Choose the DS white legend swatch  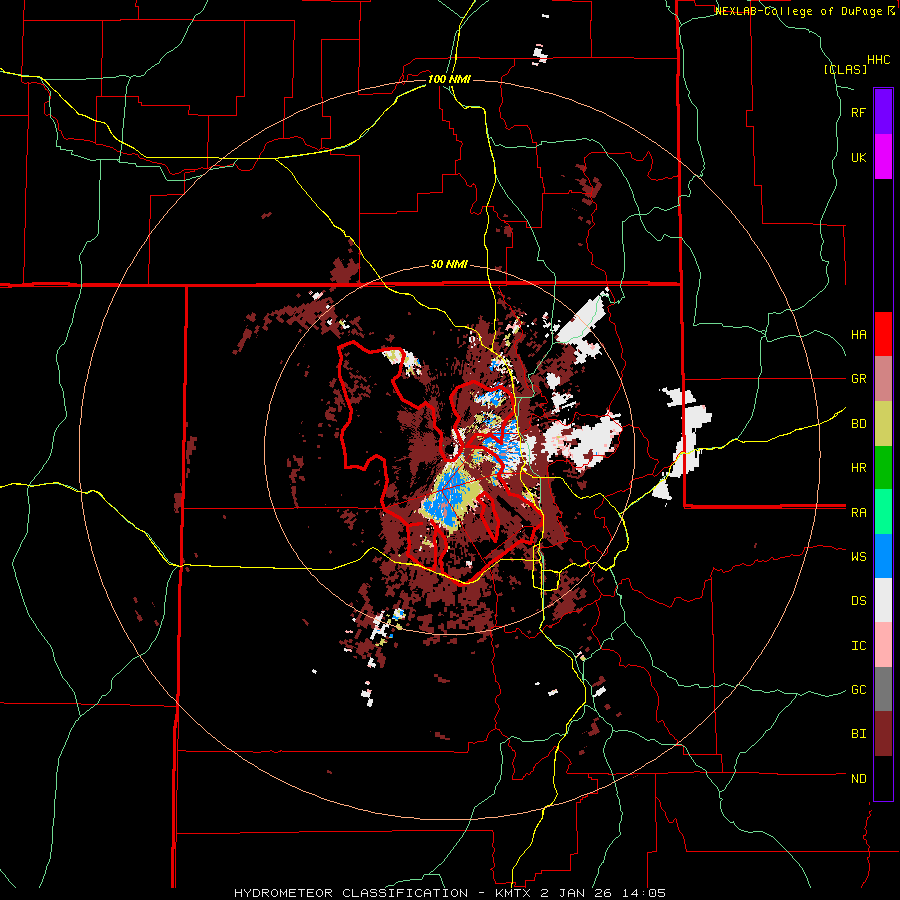point(883,600)
